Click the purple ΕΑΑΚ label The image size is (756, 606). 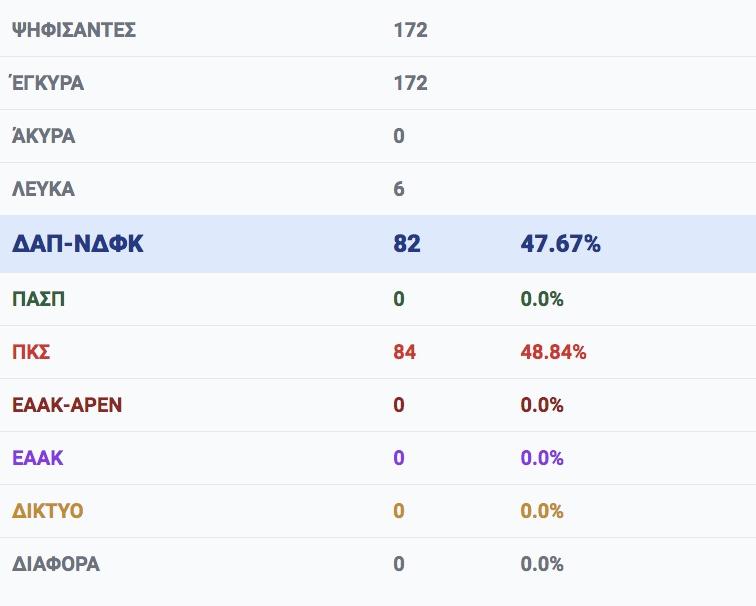pos(38,458)
